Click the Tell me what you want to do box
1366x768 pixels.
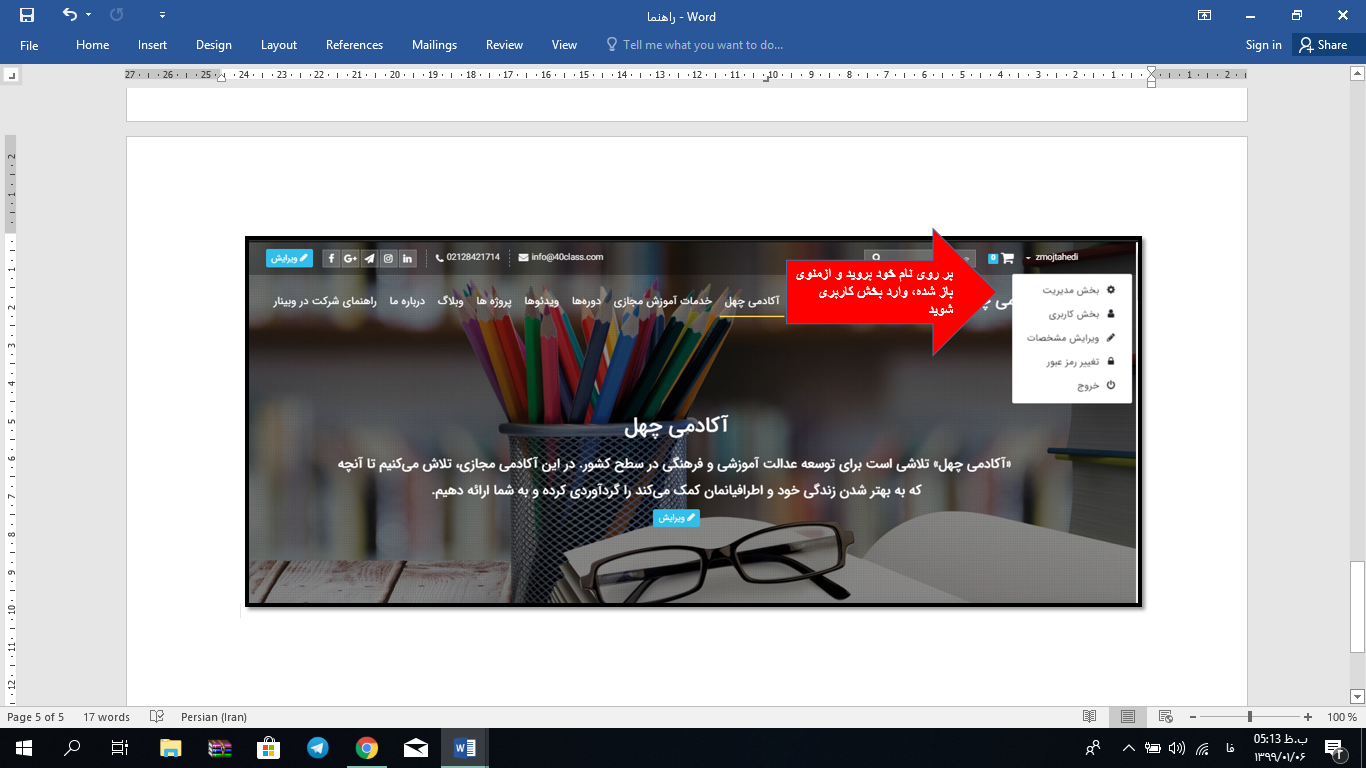[695, 45]
